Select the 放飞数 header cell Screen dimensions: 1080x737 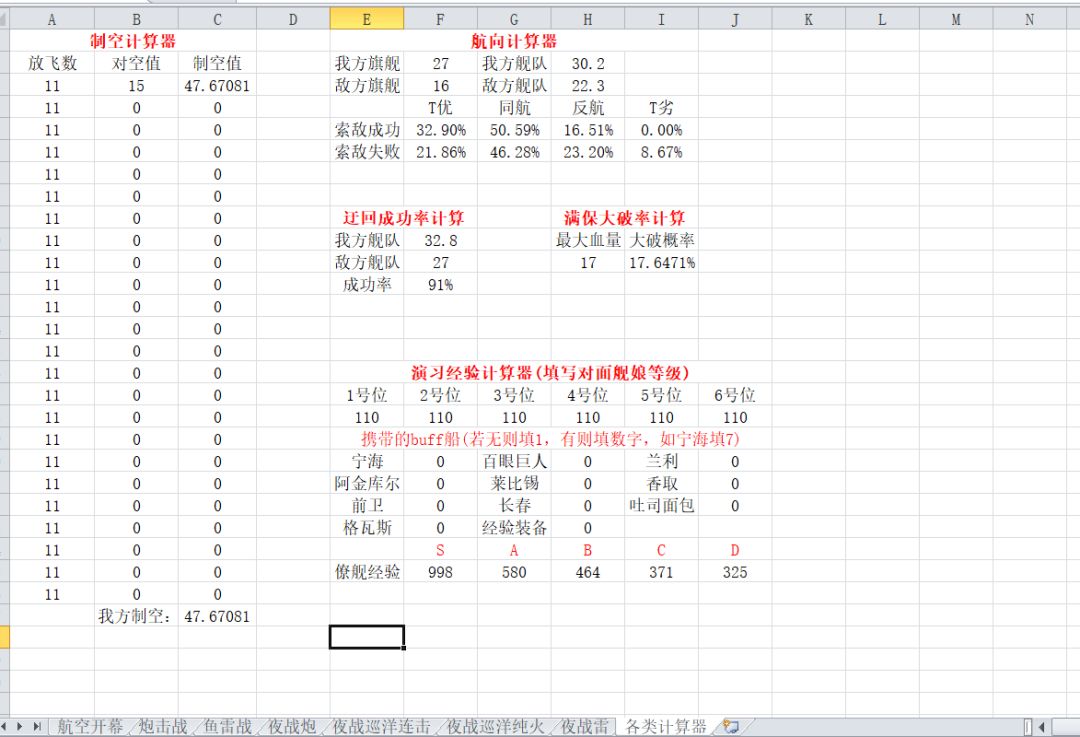point(52,63)
